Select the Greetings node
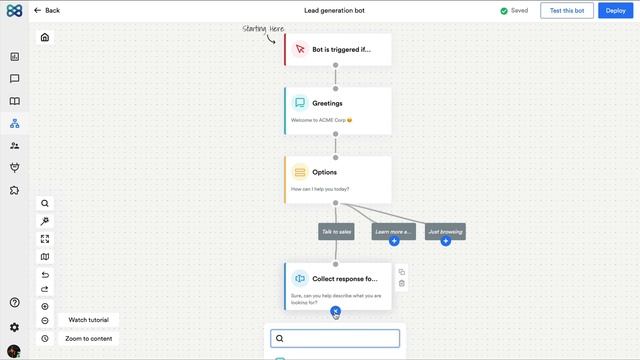This screenshot has height=360, width=640. point(338,111)
